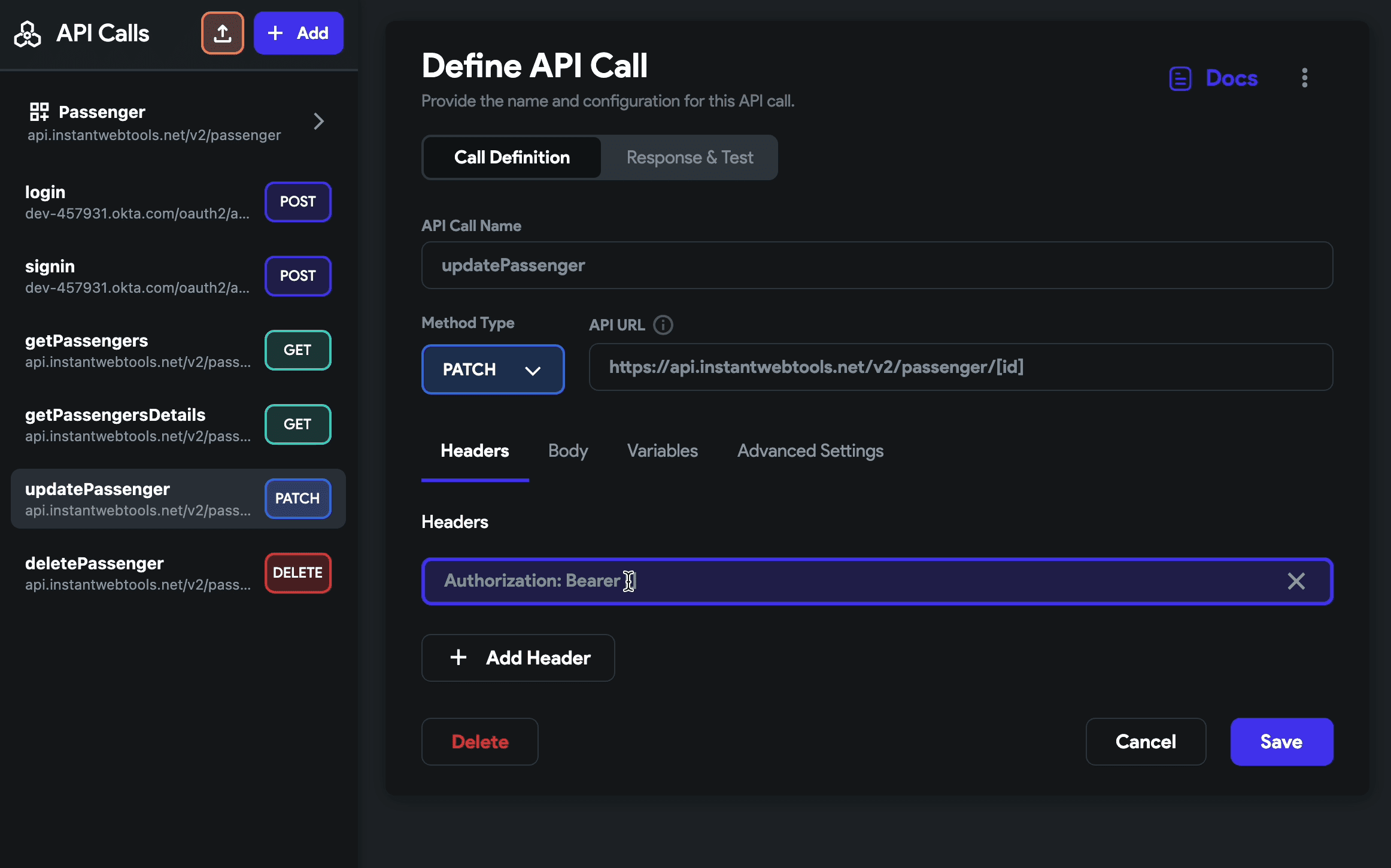Click the API URL info icon

[x=663, y=325]
